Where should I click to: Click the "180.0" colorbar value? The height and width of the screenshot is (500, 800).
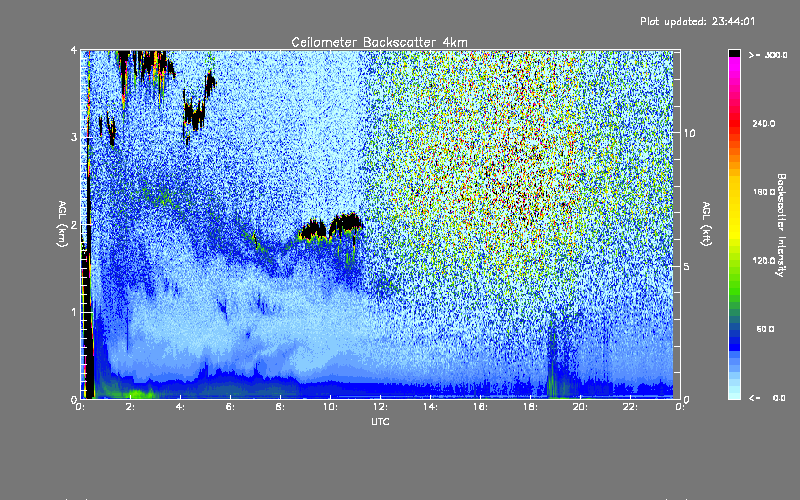click(x=764, y=192)
